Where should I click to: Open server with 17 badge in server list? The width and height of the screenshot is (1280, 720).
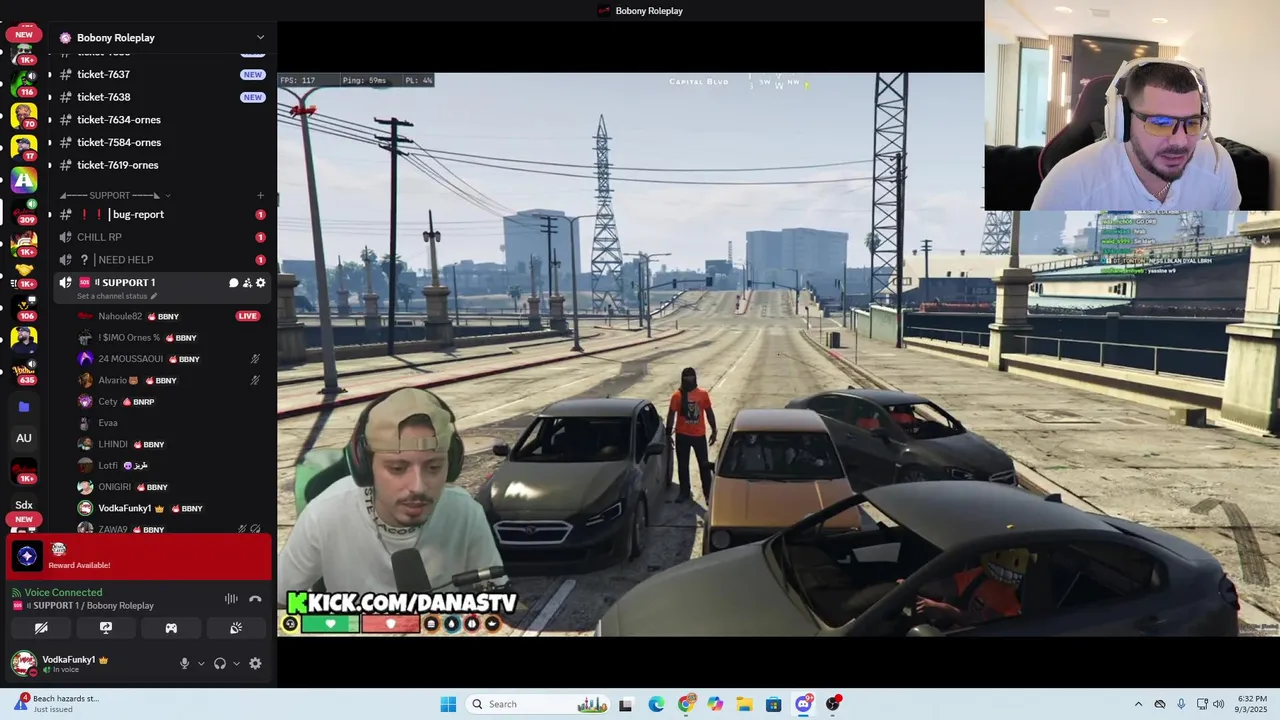coord(24,147)
